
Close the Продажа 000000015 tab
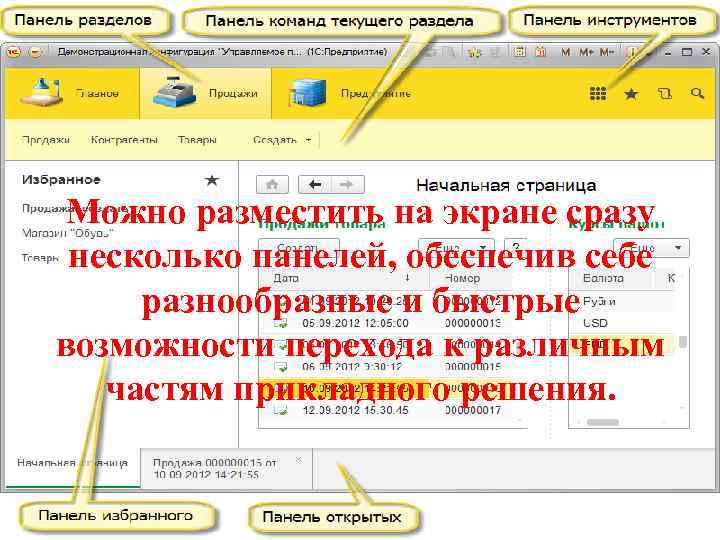pyautogui.click(x=299, y=460)
